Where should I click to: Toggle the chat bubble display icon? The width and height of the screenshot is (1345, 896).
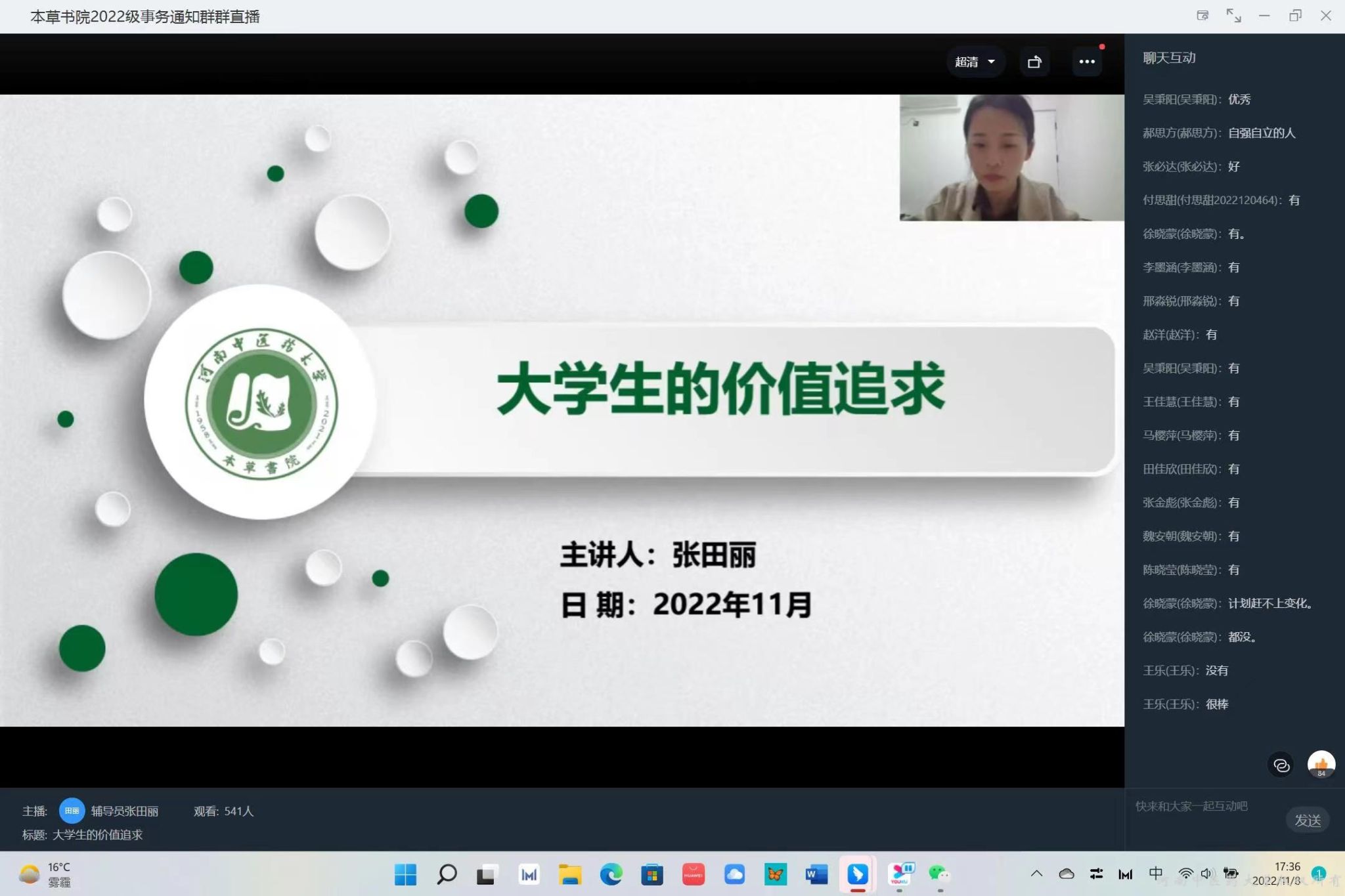point(1281,765)
